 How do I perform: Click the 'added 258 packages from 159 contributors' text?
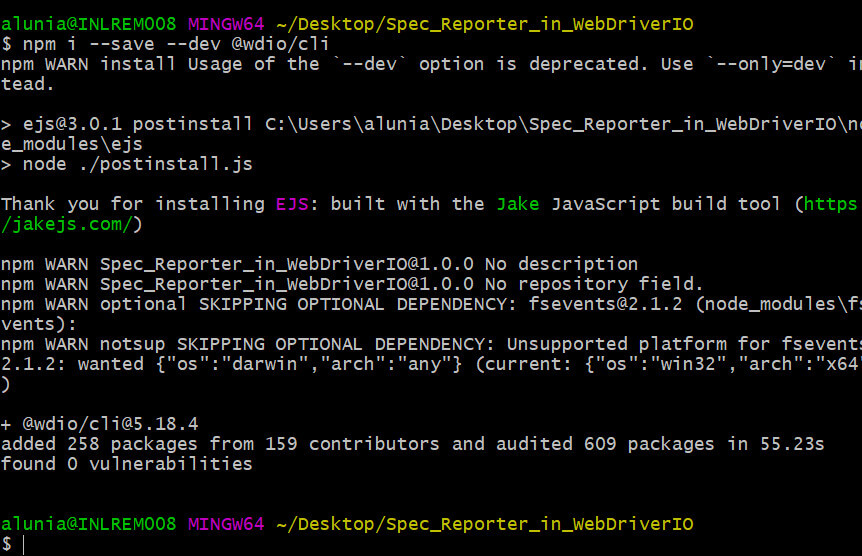[x=220, y=444]
